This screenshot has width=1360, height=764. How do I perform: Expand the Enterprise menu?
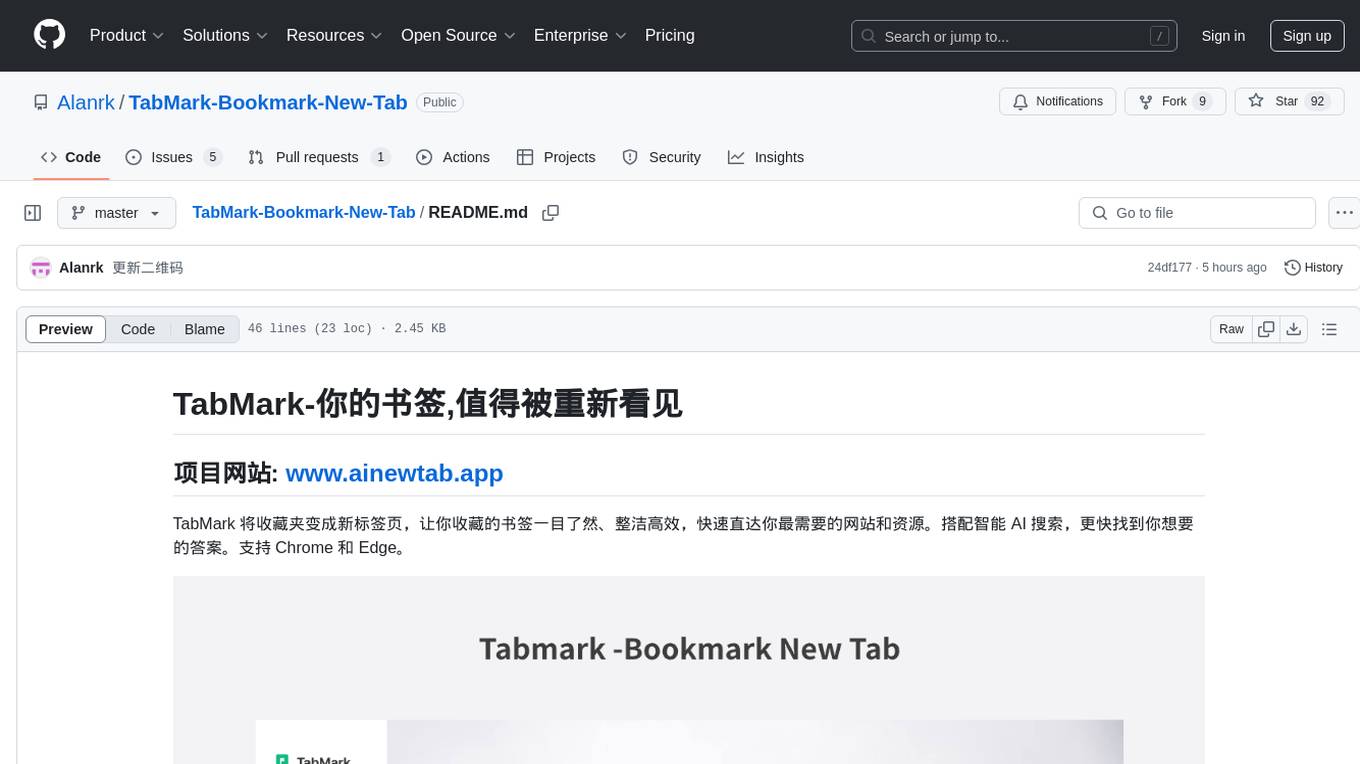[x=580, y=35]
